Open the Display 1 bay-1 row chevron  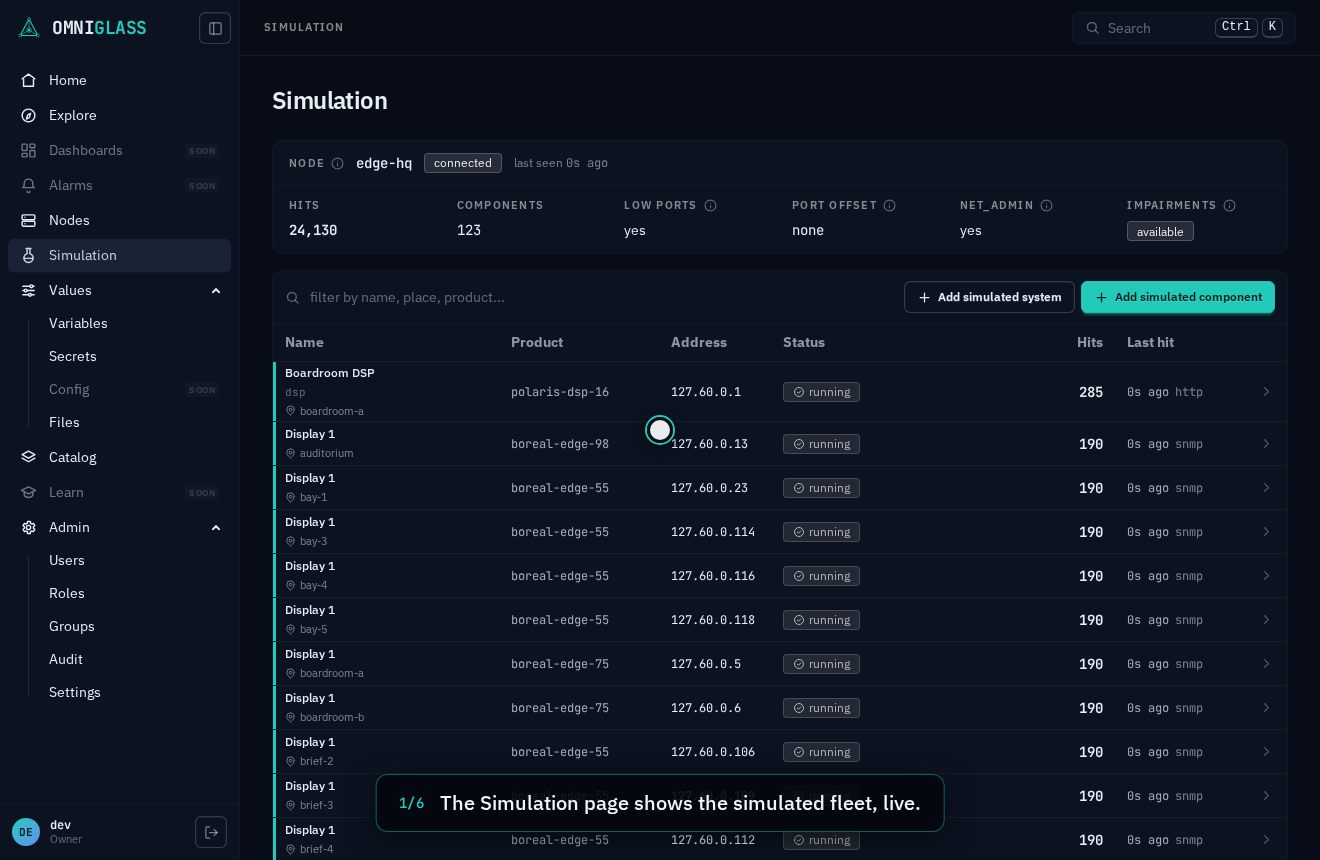pos(1266,488)
